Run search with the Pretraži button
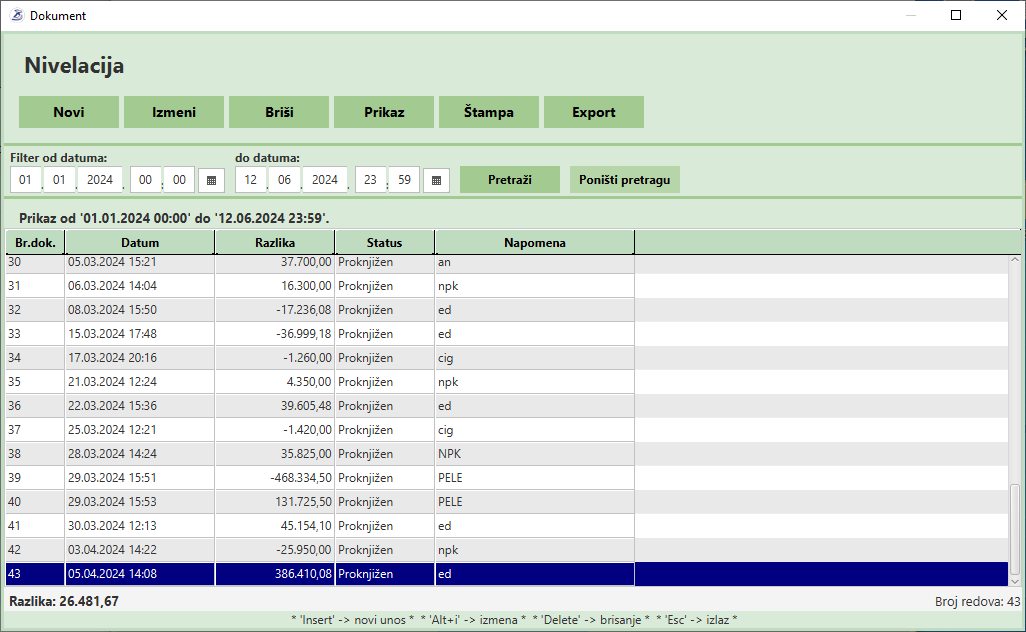 (510, 180)
